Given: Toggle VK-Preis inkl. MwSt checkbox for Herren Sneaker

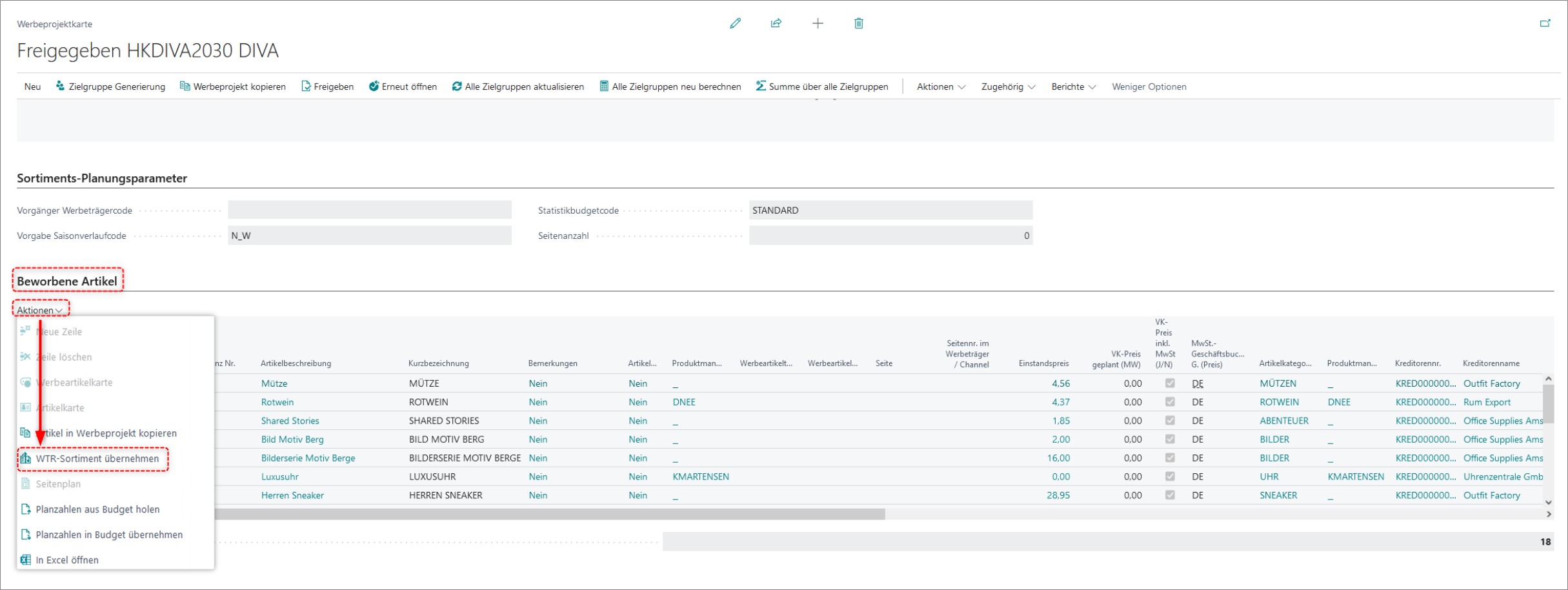Looking at the screenshot, I should click(1170, 495).
